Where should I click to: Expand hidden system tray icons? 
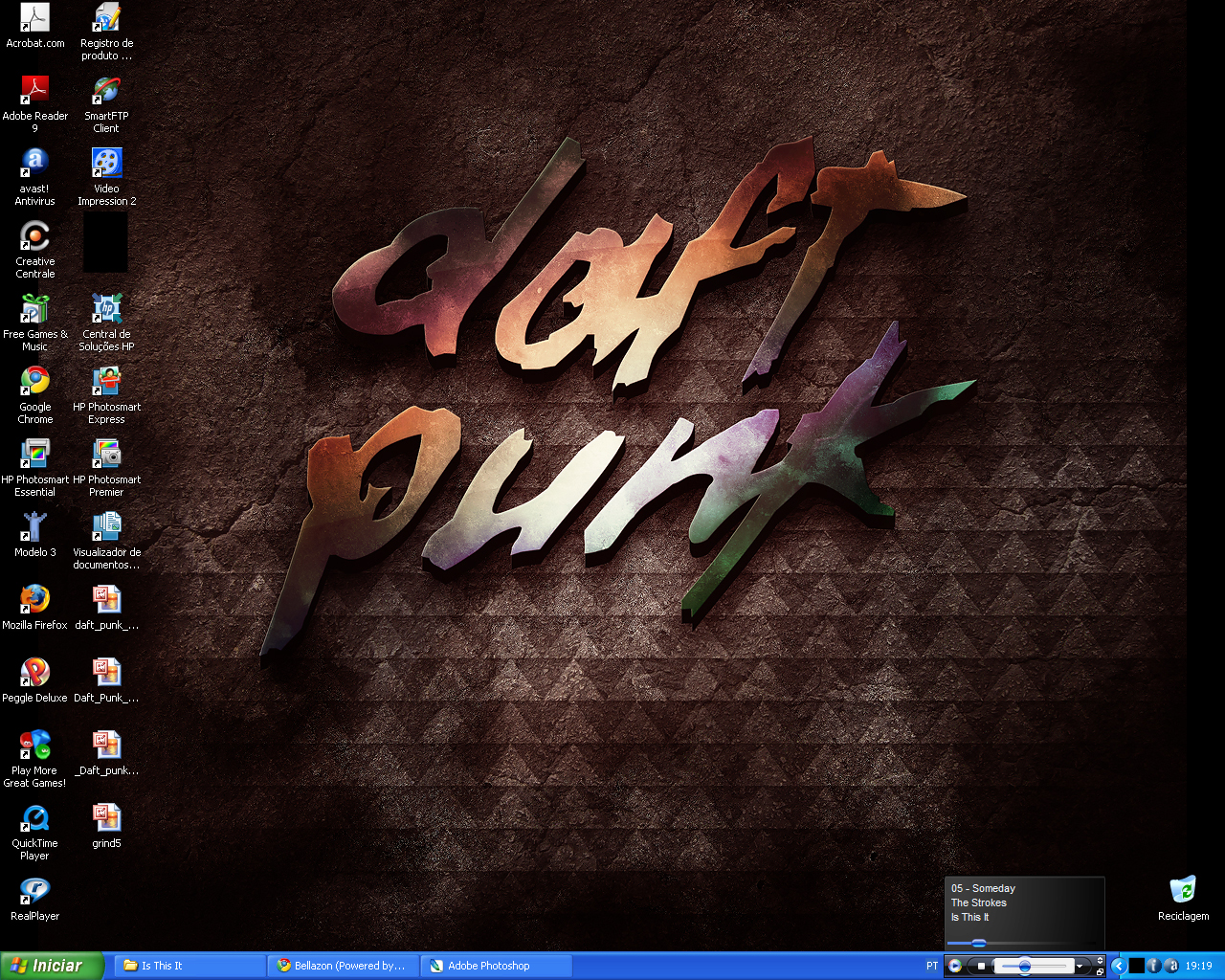[x=1118, y=966]
